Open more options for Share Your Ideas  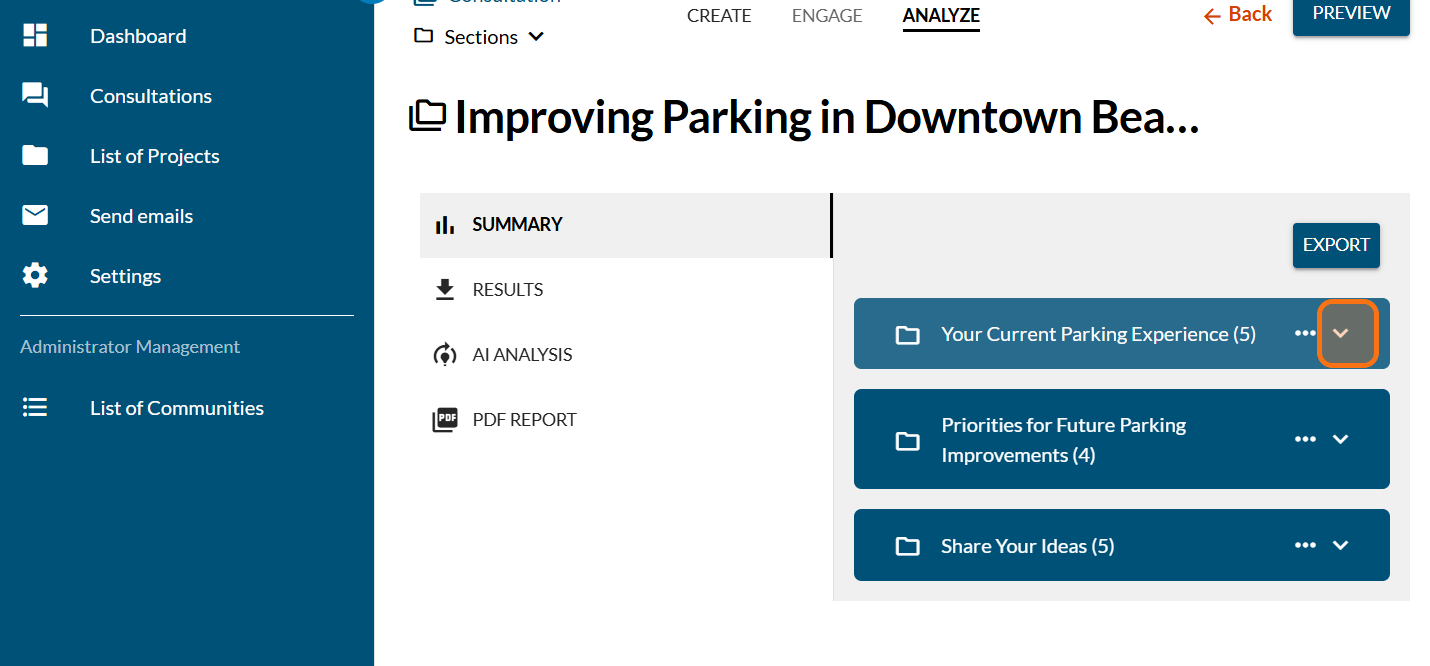[1305, 545]
